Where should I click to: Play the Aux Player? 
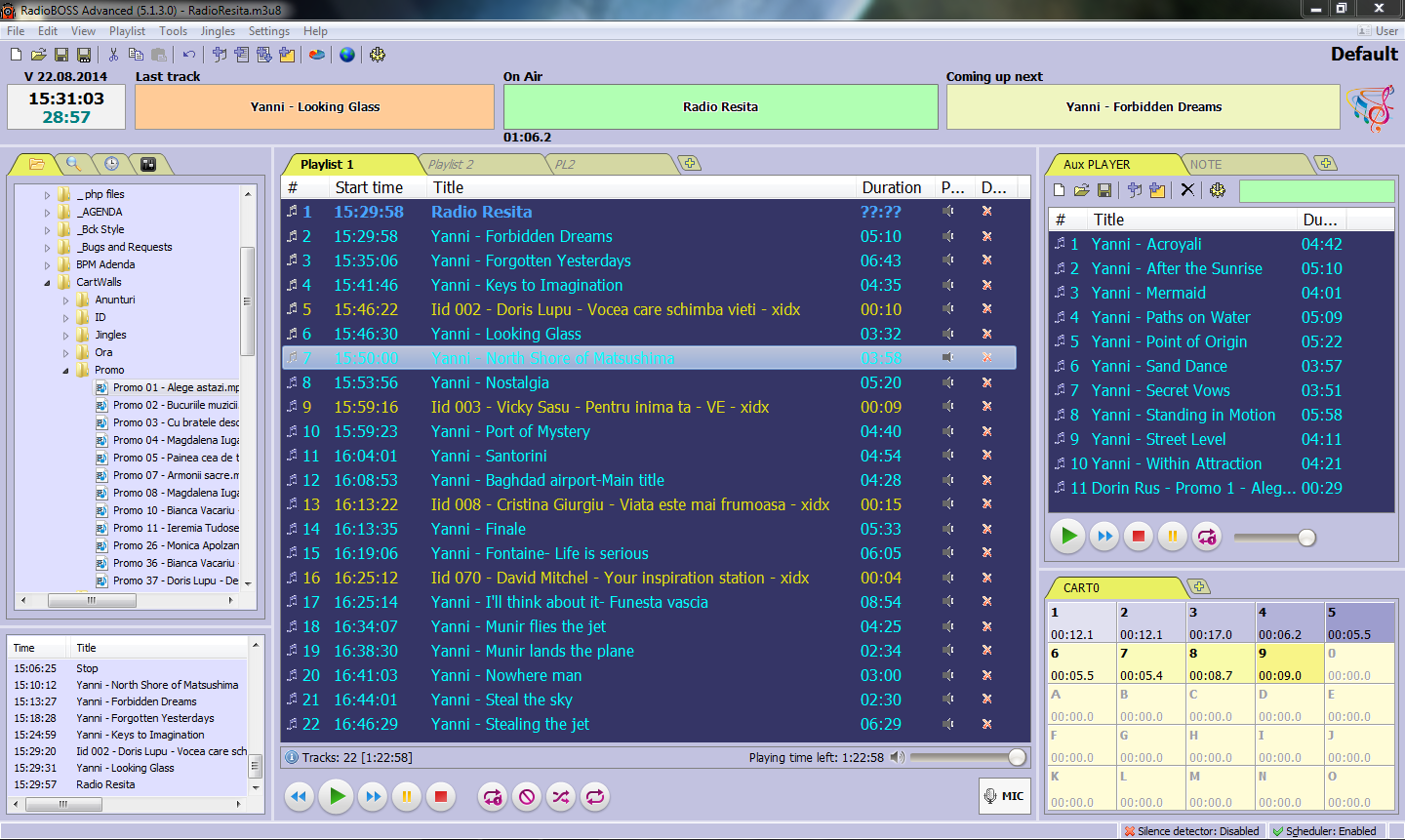1069,536
